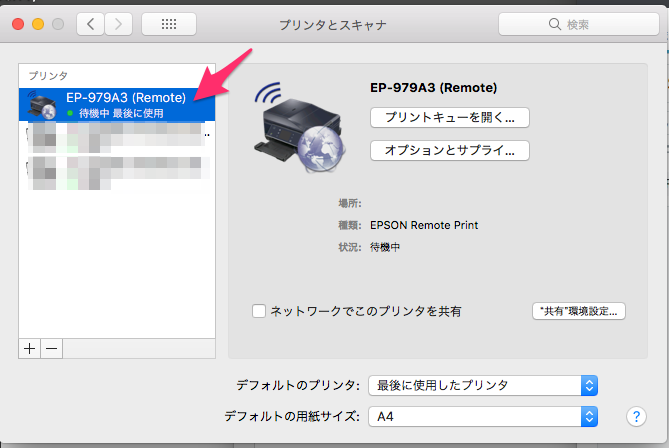Image resolution: width=669 pixels, height=448 pixels.
Task: Open デフォルトのプリンタ dropdown
Action: click(x=483, y=385)
